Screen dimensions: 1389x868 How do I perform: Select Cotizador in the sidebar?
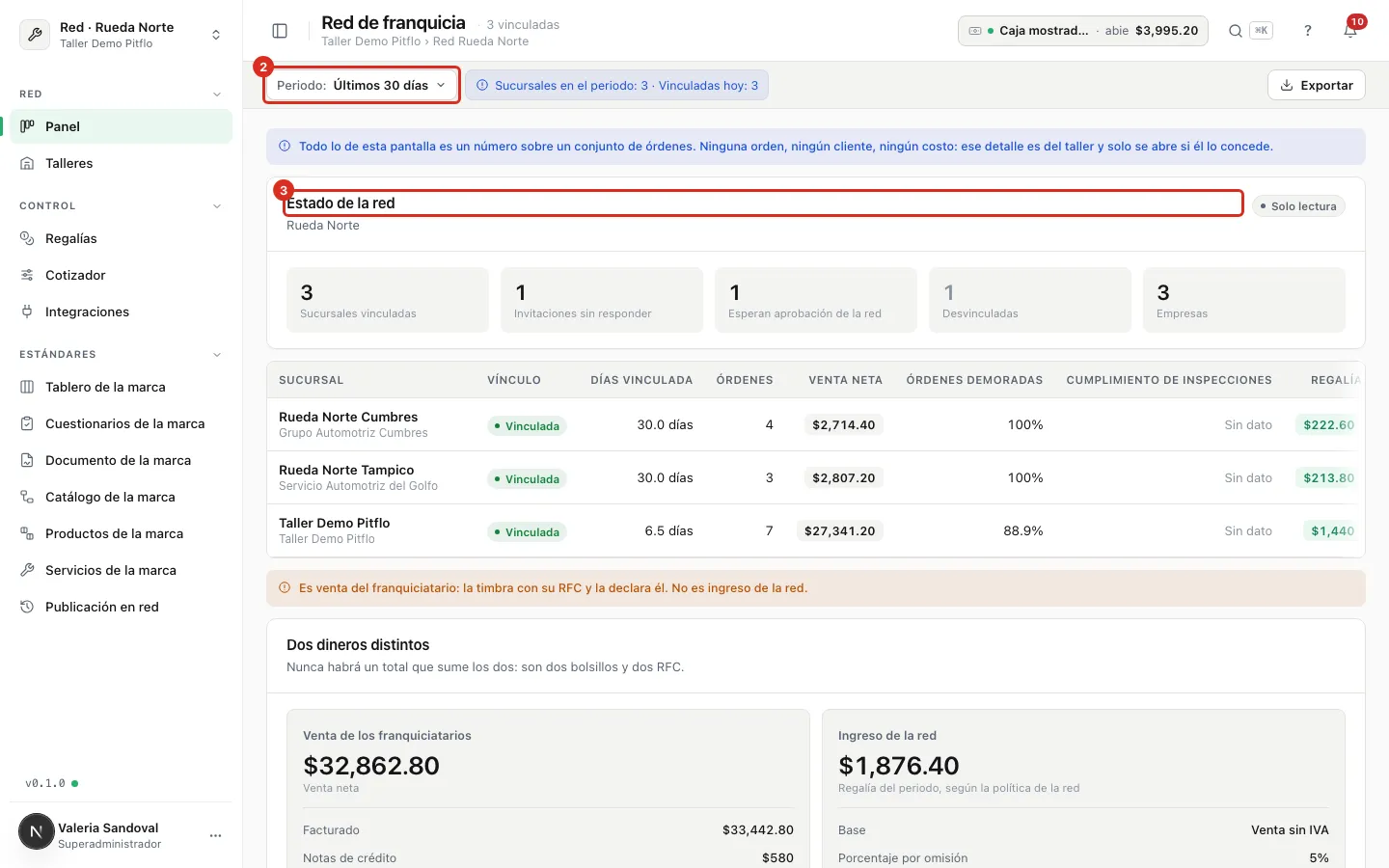pyautogui.click(x=122, y=275)
